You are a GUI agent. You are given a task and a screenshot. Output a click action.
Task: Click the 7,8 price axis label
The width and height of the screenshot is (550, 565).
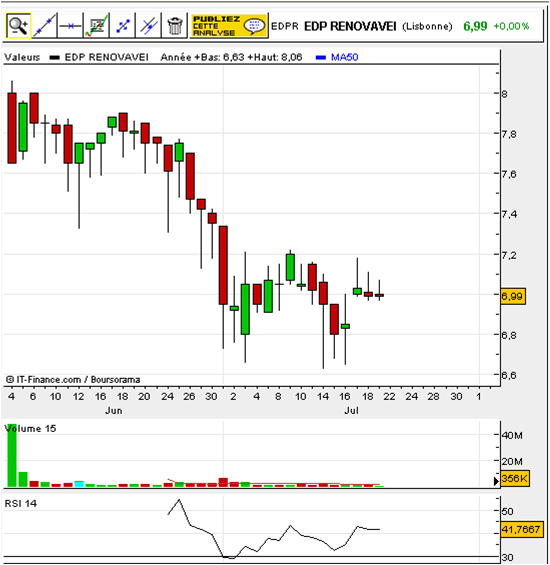point(509,134)
